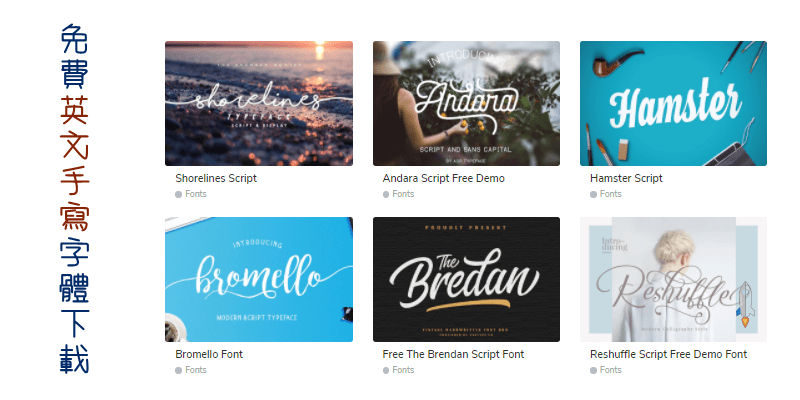The image size is (800, 400).
Task: Click Reshuffle Script Free Demo Font title
Action: tap(668, 354)
